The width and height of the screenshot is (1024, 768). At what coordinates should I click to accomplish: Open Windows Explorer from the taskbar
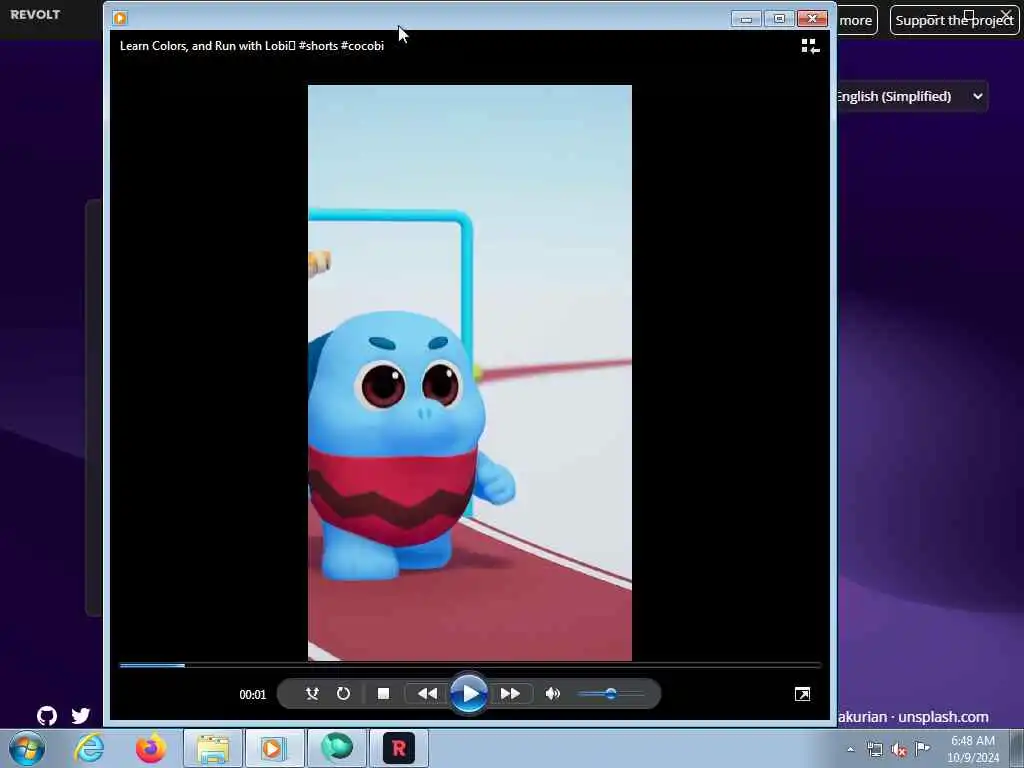pos(213,748)
